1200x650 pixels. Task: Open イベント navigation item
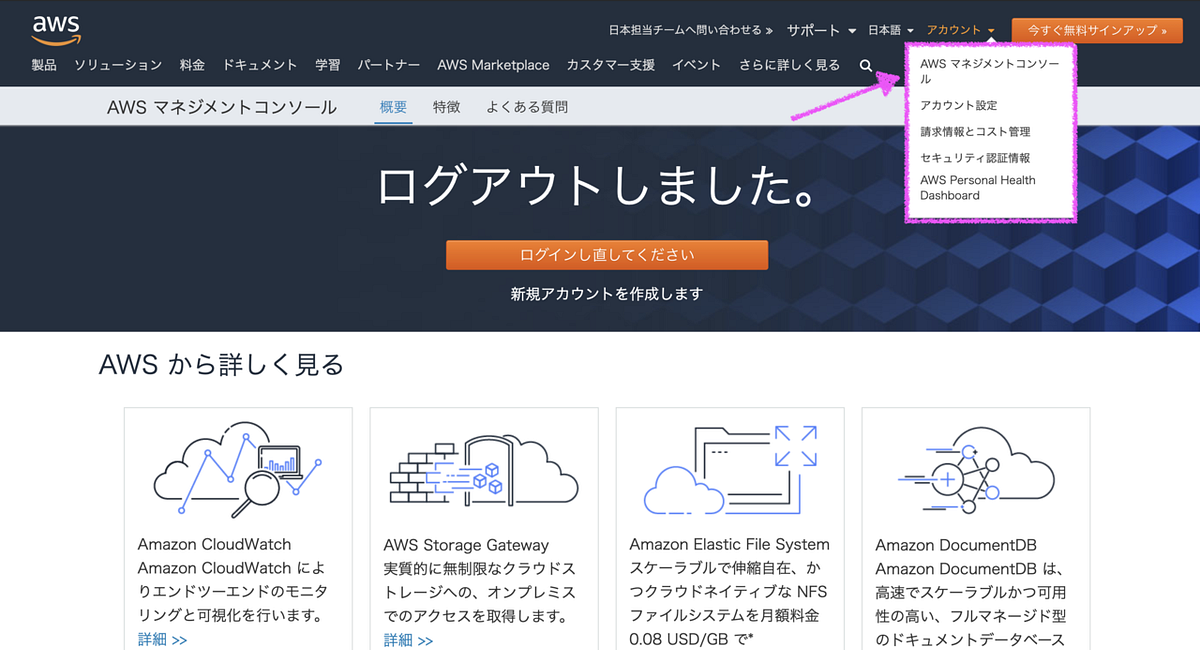(x=696, y=65)
